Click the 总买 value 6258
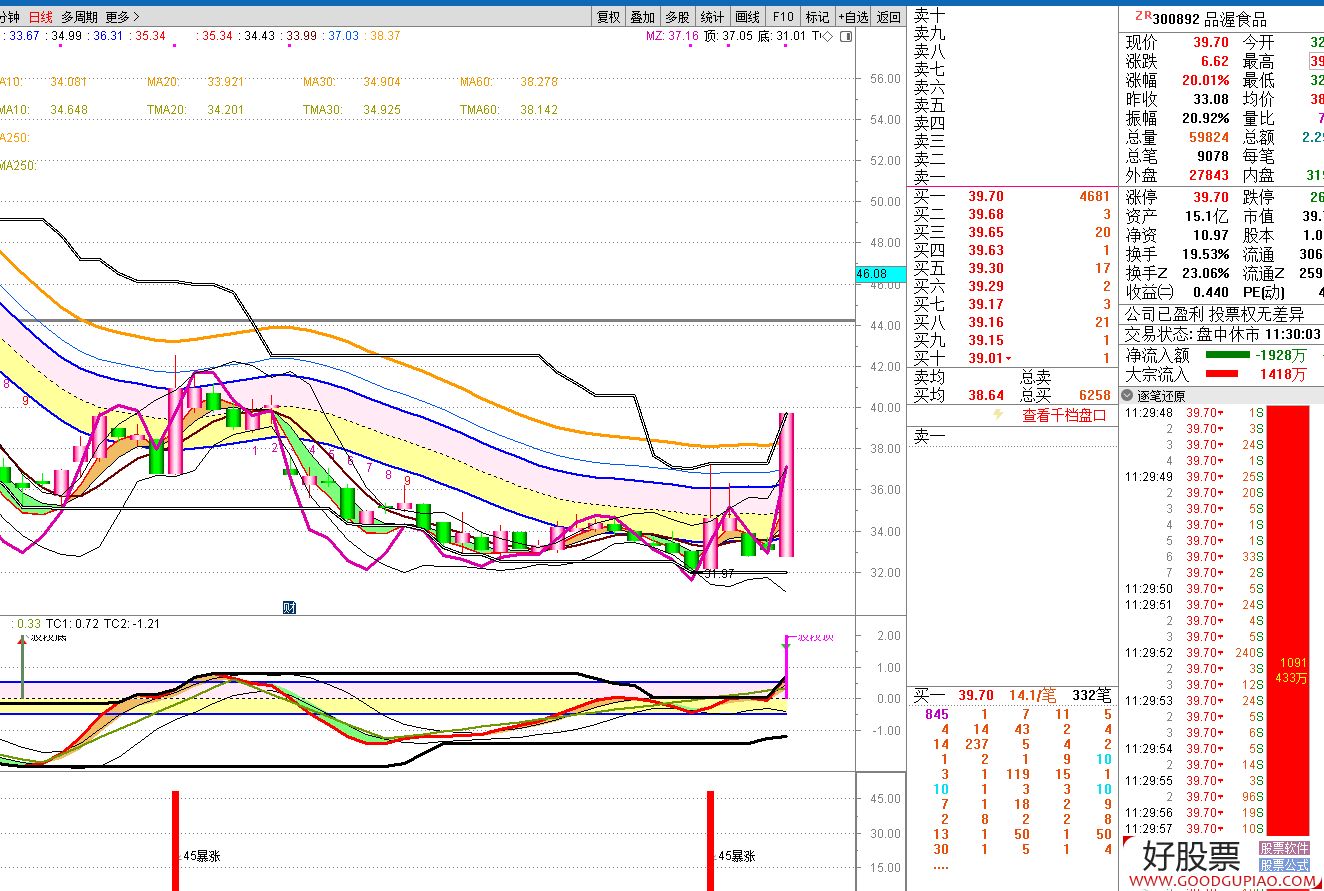The width and height of the screenshot is (1324, 891). pos(1094,395)
